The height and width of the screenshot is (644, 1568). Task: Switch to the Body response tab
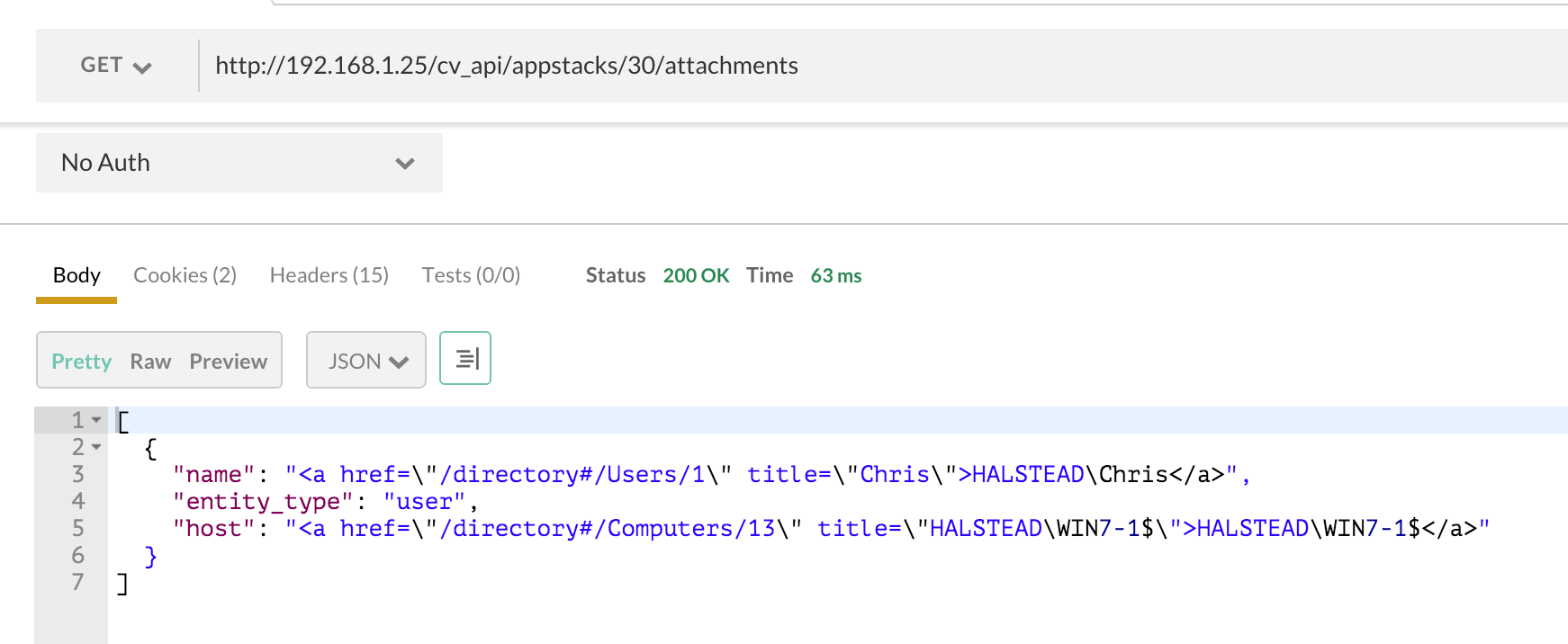pyautogui.click(x=77, y=275)
